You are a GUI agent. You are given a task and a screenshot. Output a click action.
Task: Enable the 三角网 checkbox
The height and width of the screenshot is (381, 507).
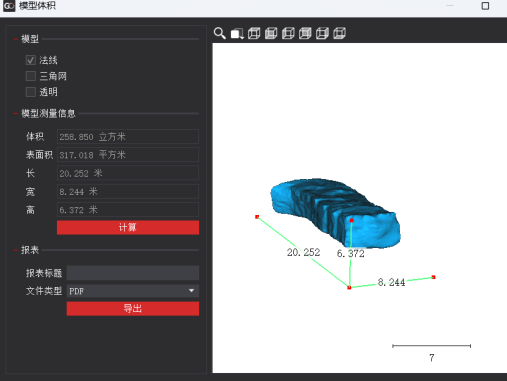point(31,76)
